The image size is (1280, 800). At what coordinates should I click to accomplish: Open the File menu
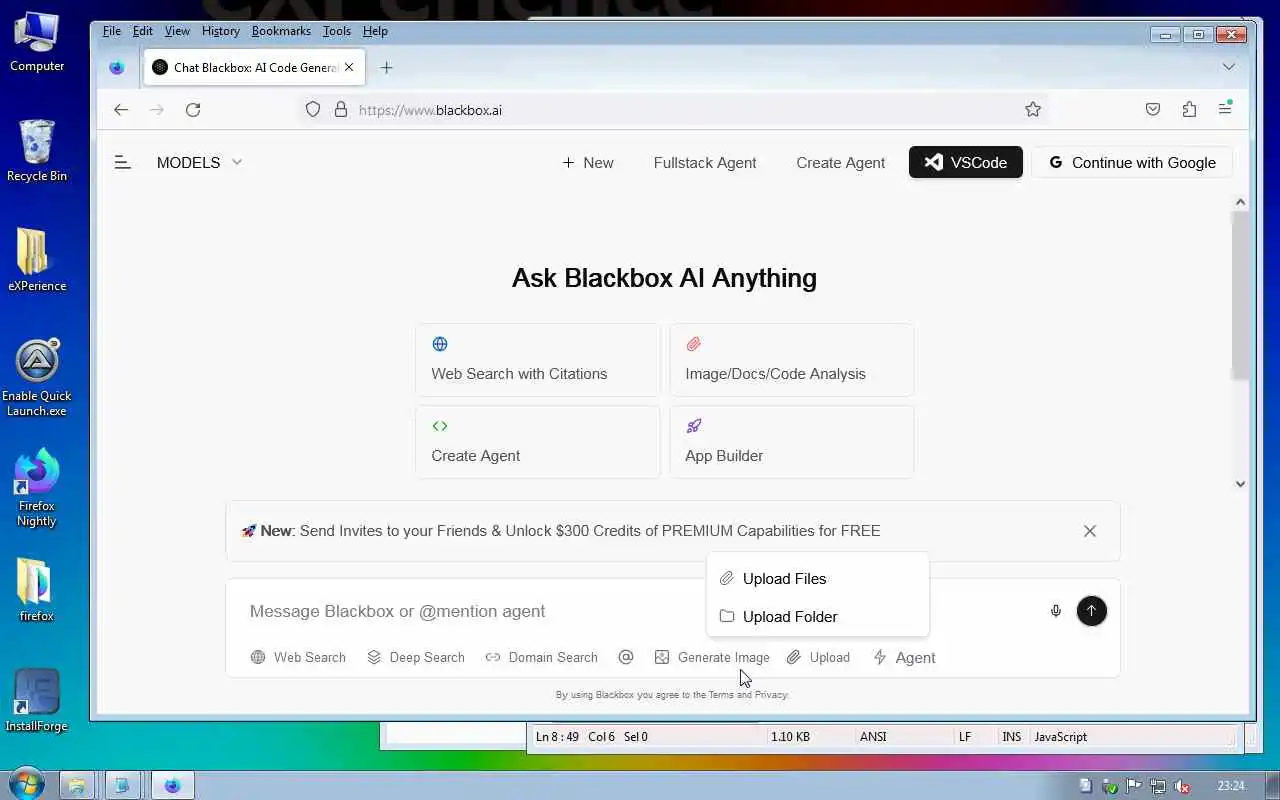tap(112, 31)
